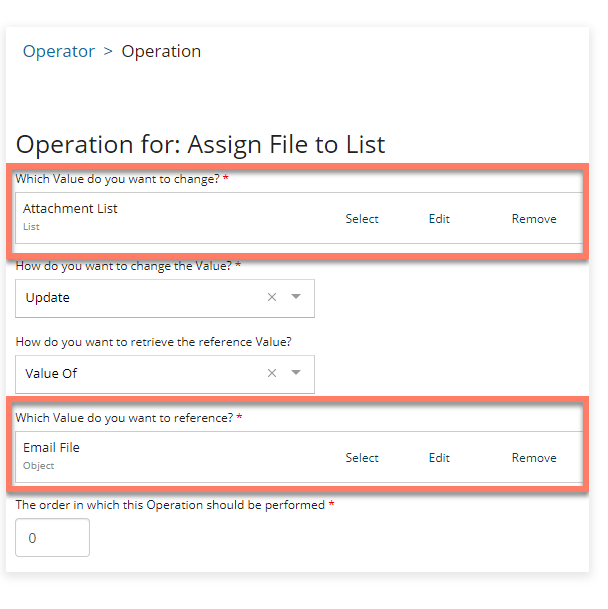Image resolution: width=608 pixels, height=609 pixels.
Task: Expand the Value Of dropdown arrow
Action: (296, 373)
